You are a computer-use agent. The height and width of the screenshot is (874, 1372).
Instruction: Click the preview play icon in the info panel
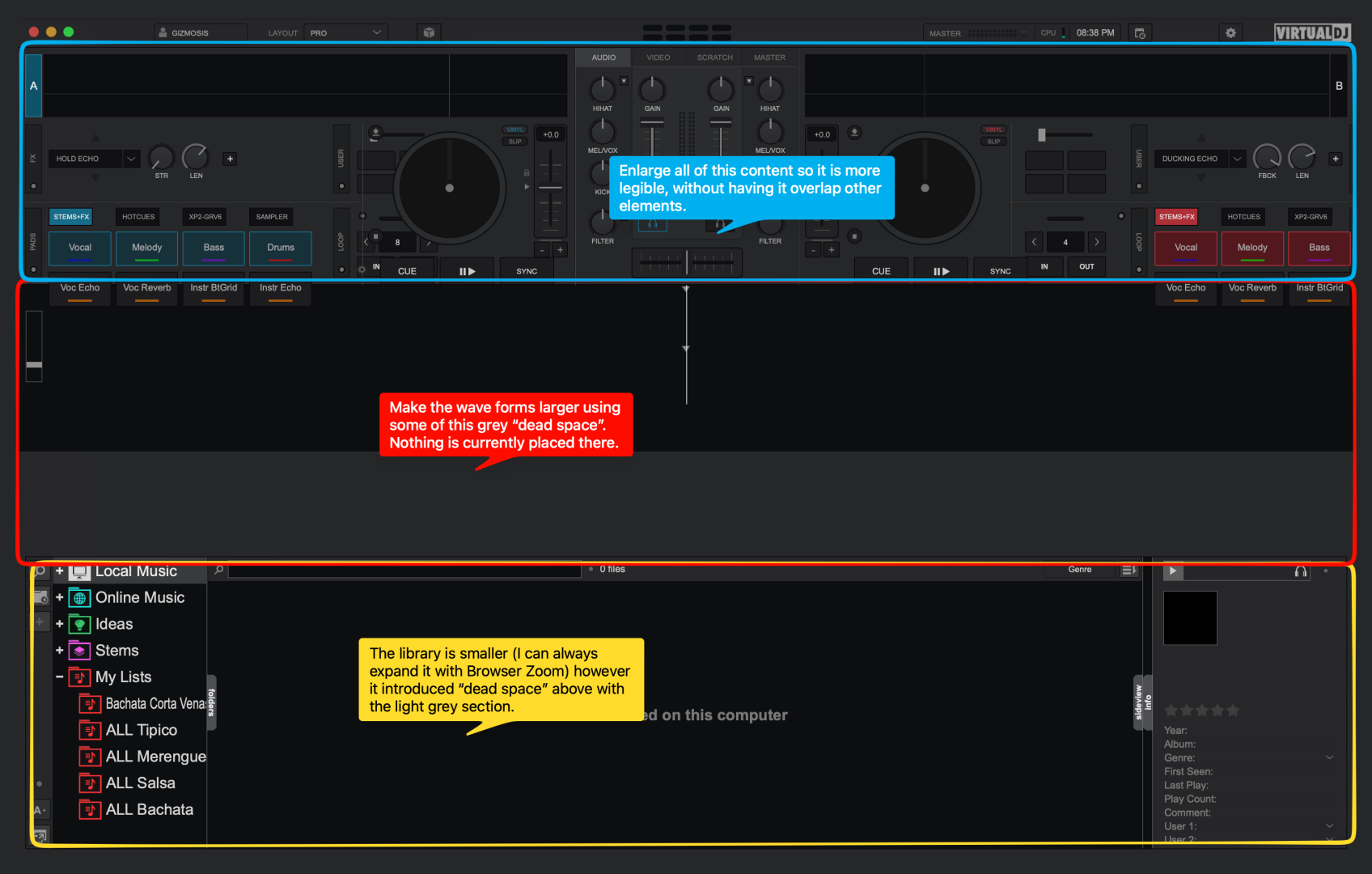(1172, 571)
